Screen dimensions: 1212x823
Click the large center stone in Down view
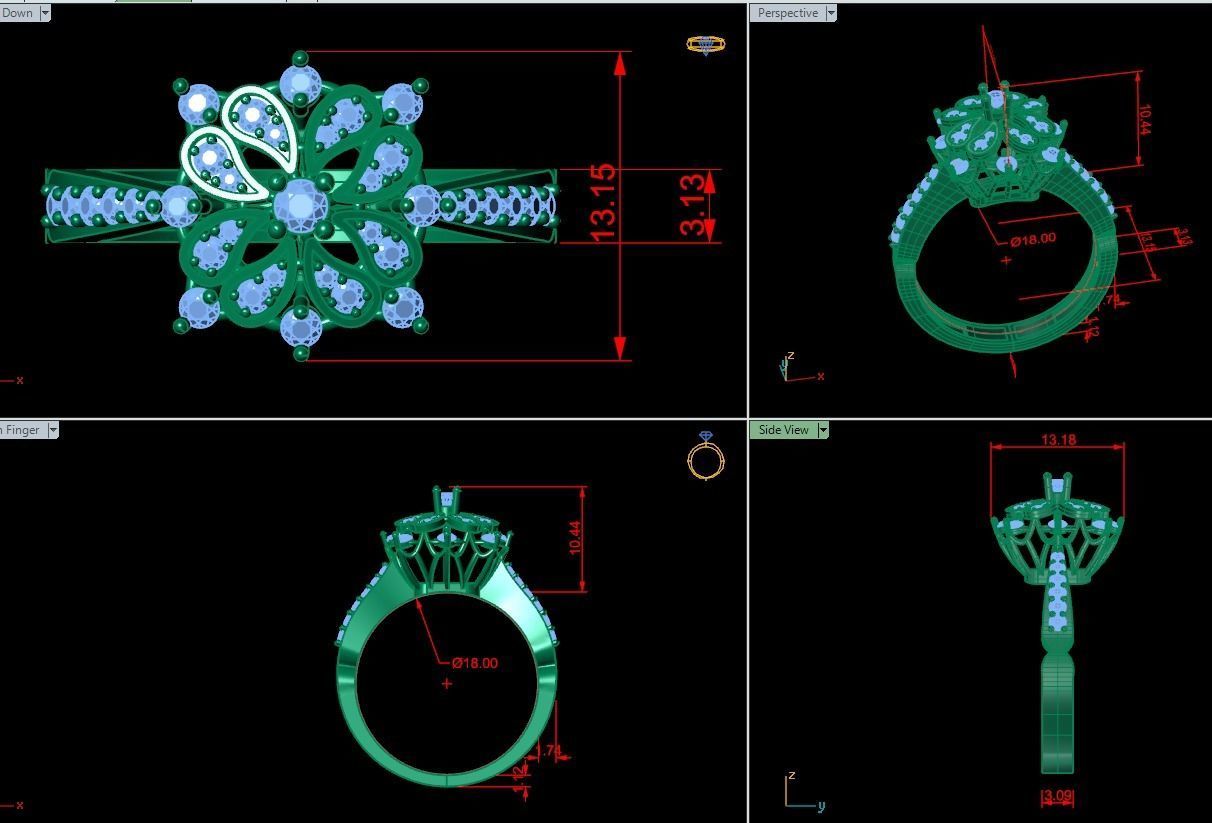point(299,205)
